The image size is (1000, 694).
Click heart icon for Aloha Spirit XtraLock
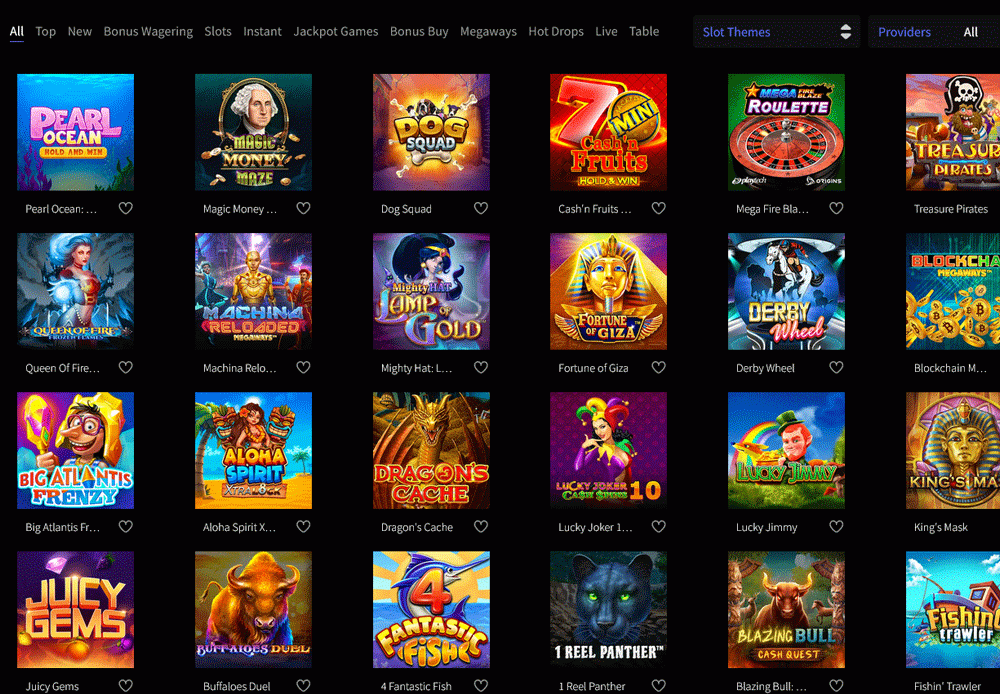304,526
